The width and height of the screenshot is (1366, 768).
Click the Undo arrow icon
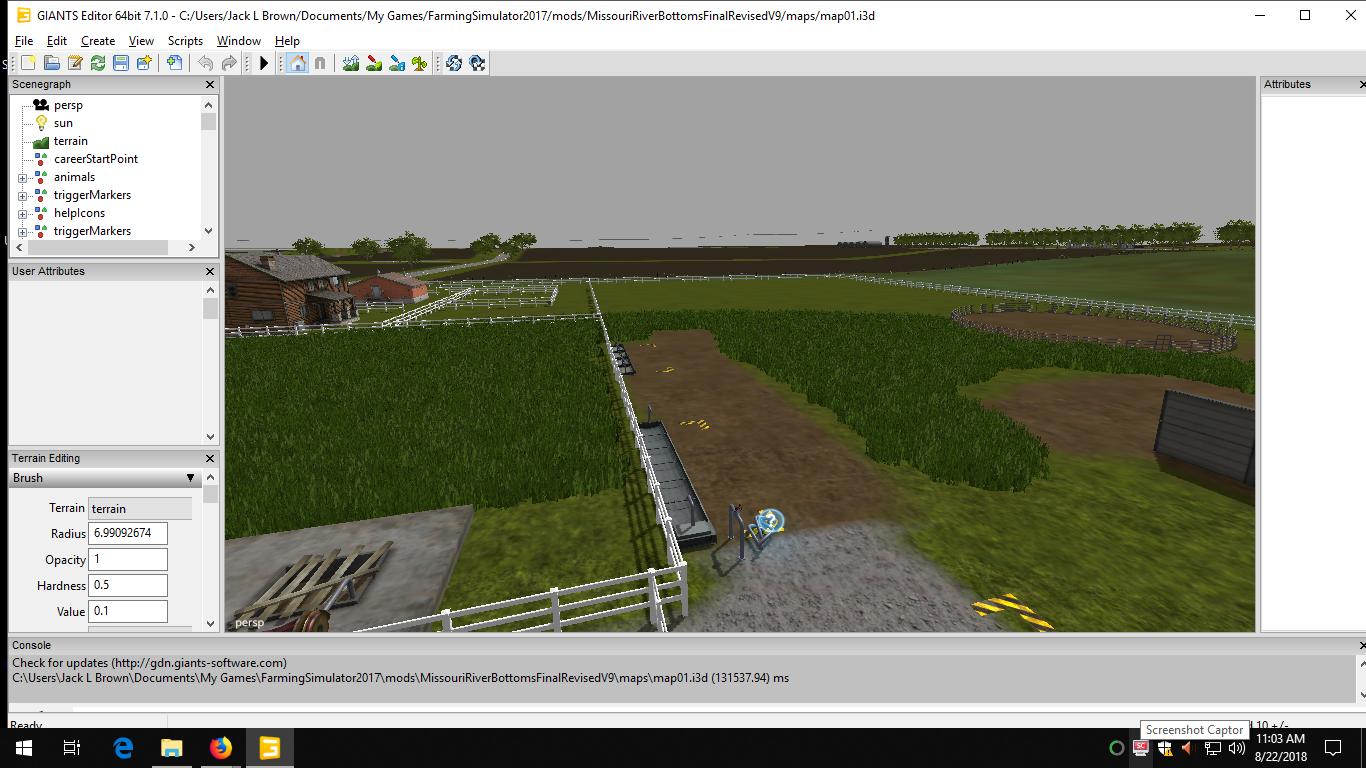(x=206, y=63)
